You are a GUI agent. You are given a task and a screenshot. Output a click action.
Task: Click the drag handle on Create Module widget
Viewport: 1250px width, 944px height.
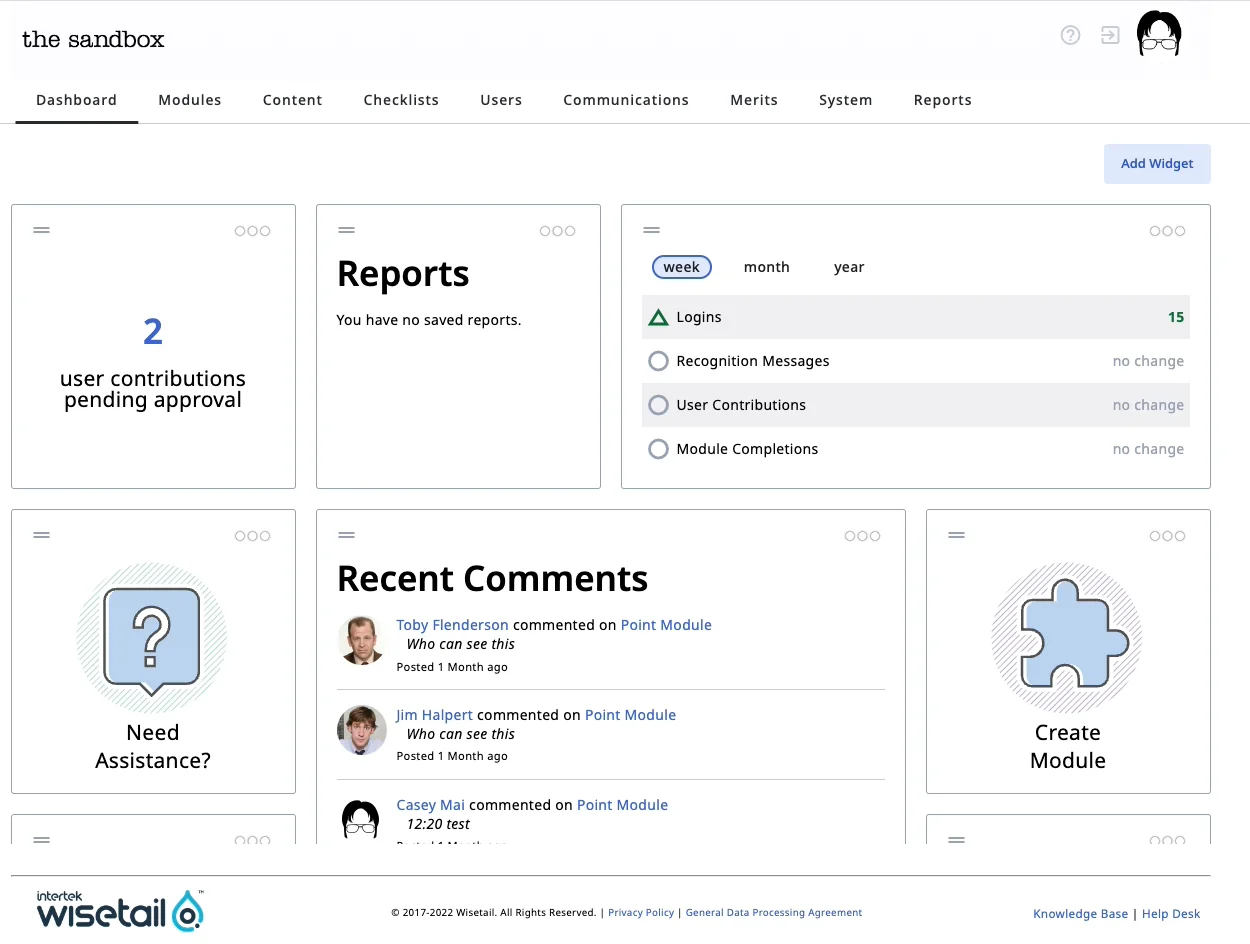[956, 535]
